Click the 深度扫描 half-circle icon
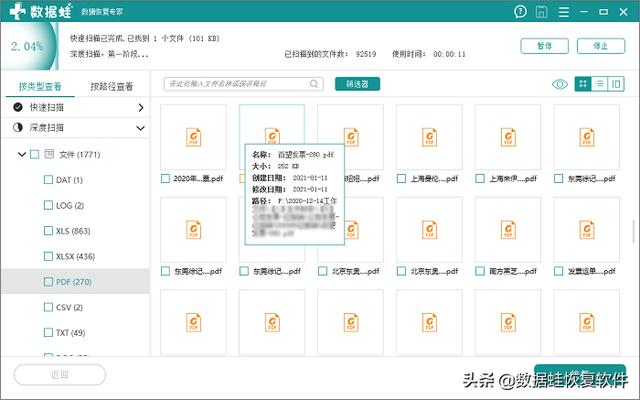This screenshot has width=640, height=400. (x=18, y=127)
